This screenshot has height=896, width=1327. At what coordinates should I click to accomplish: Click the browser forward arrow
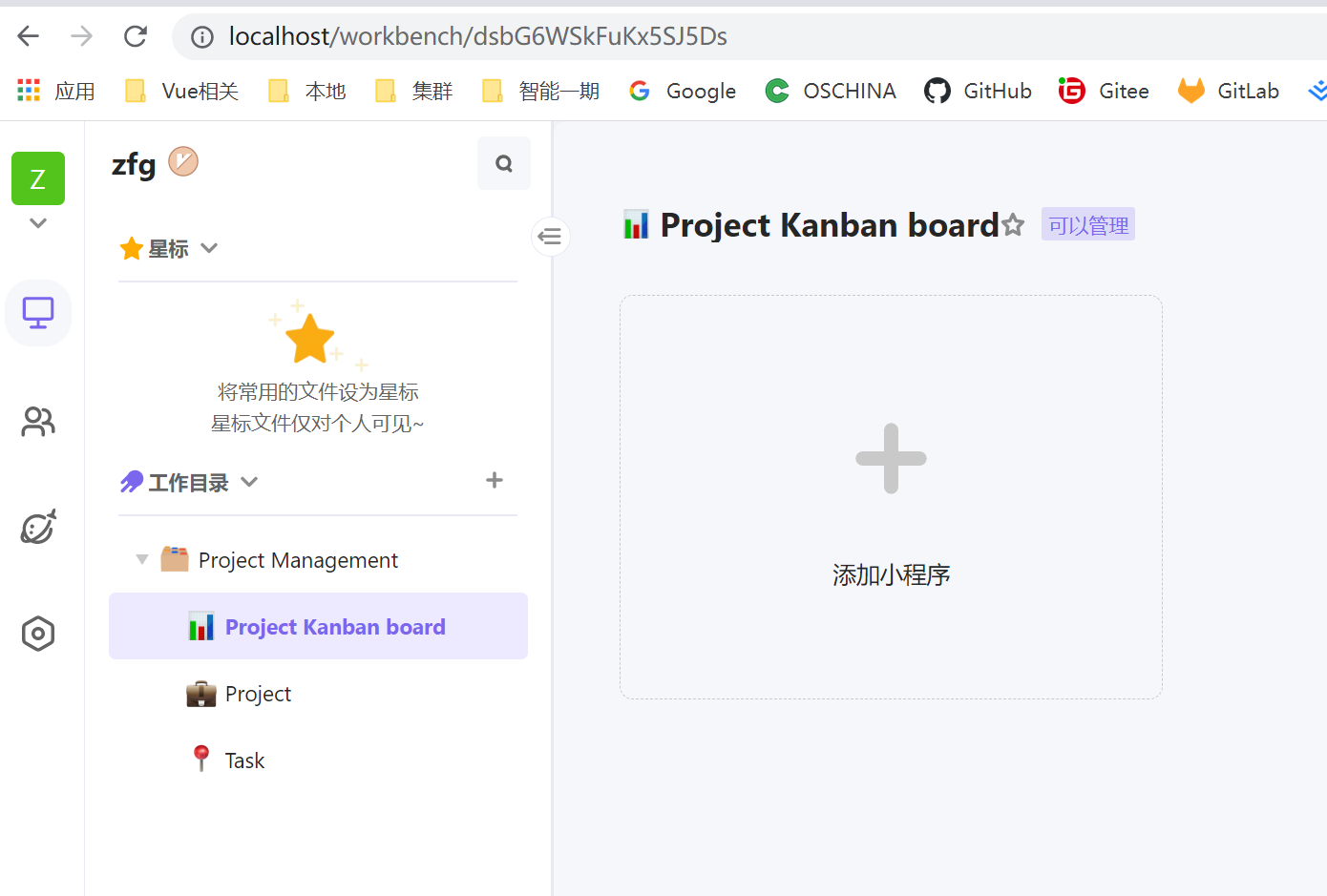coord(82,36)
